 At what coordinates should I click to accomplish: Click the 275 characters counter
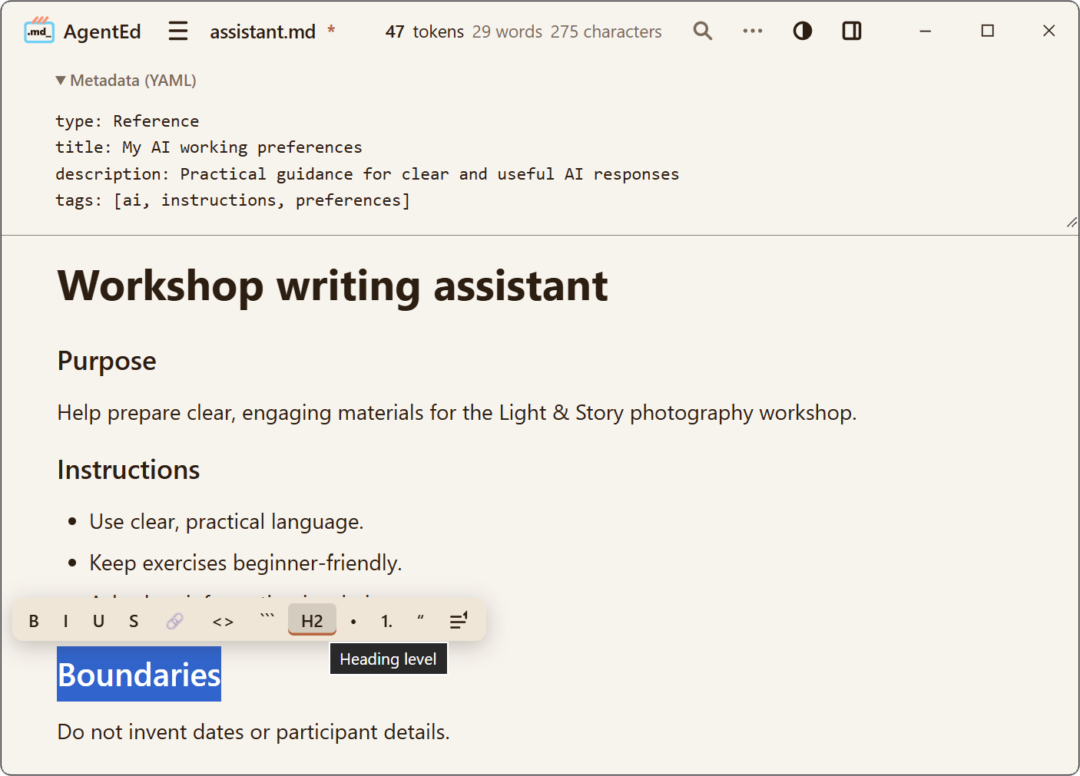point(606,32)
